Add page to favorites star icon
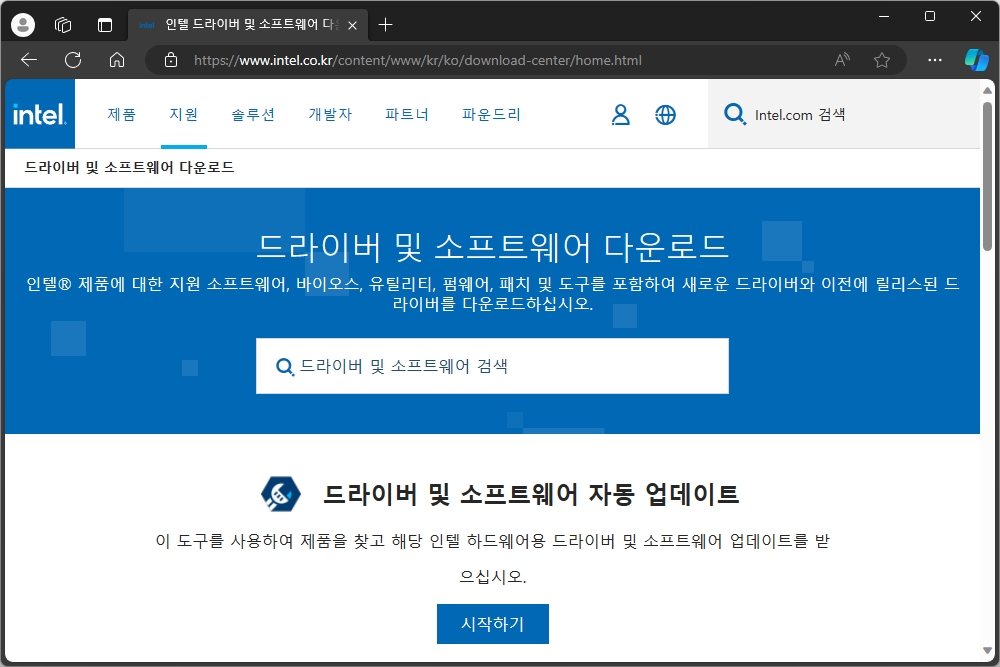This screenshot has width=1000, height=667. tap(881, 60)
